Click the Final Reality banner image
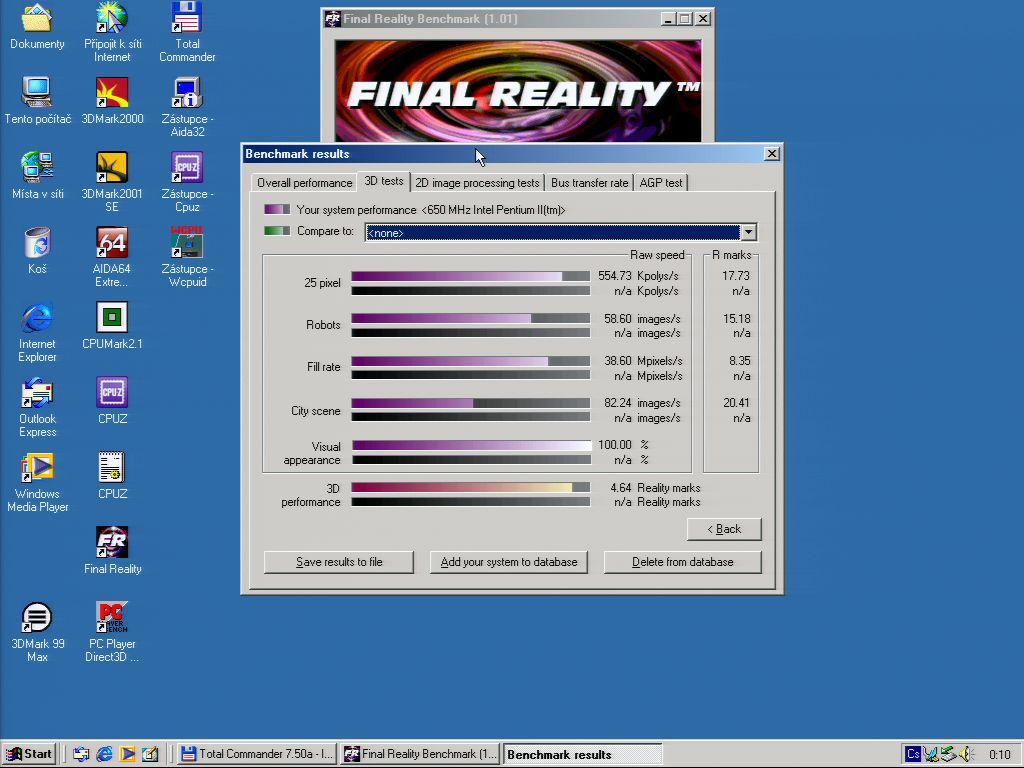This screenshot has height=768, width=1024. click(518, 90)
